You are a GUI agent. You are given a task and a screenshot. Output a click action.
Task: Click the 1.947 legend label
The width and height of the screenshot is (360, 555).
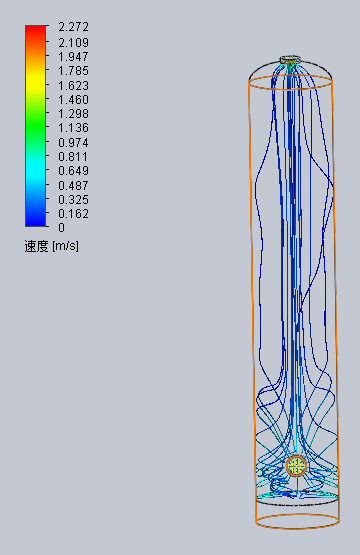click(73, 57)
